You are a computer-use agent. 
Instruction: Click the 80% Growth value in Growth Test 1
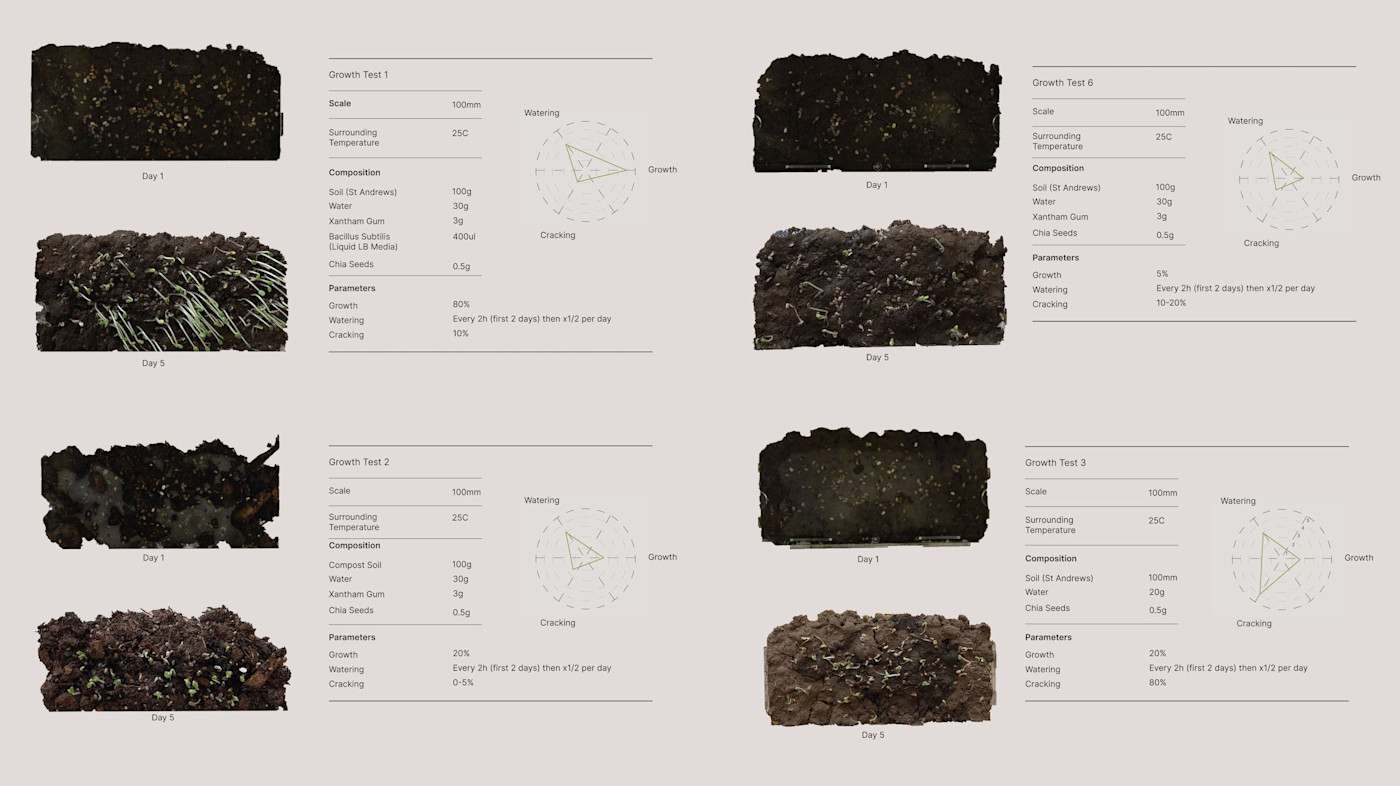458,305
